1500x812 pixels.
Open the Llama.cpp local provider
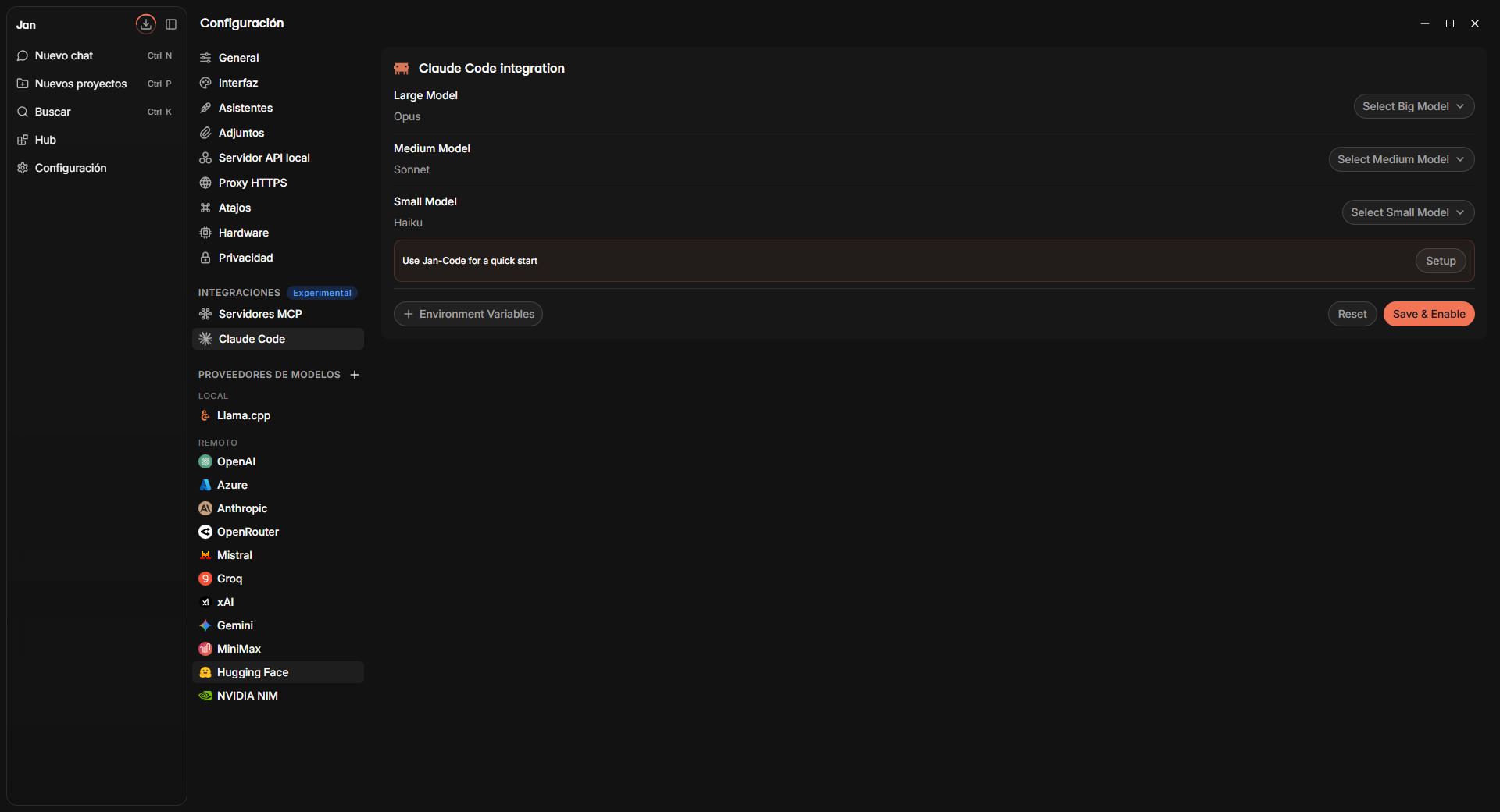click(x=278, y=415)
